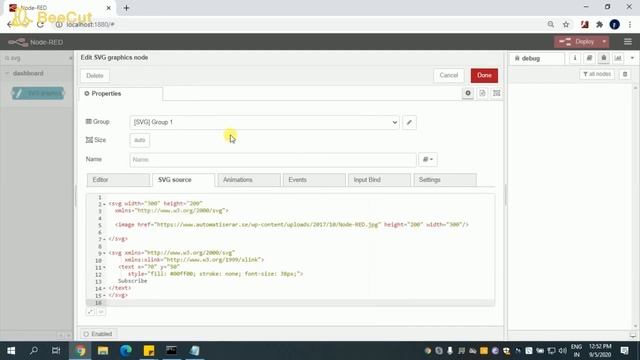Open Windows taskbar search
Viewport: 640px width, 360px height.
(x=34, y=351)
